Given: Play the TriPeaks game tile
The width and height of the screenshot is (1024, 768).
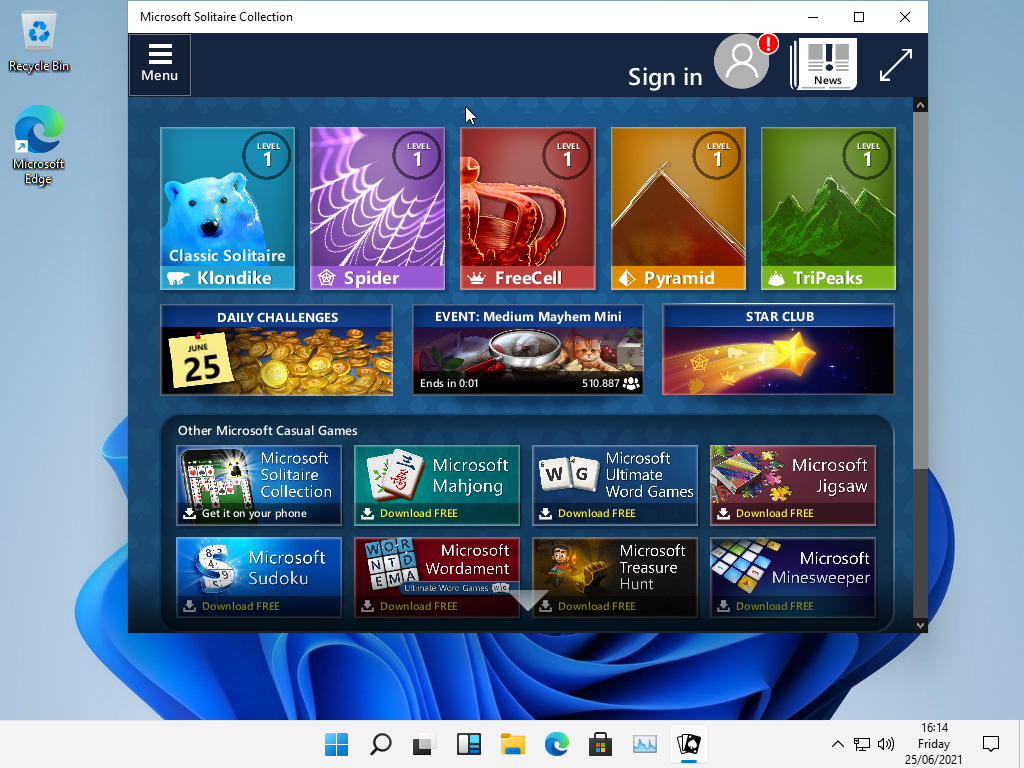Looking at the screenshot, I should pos(828,208).
